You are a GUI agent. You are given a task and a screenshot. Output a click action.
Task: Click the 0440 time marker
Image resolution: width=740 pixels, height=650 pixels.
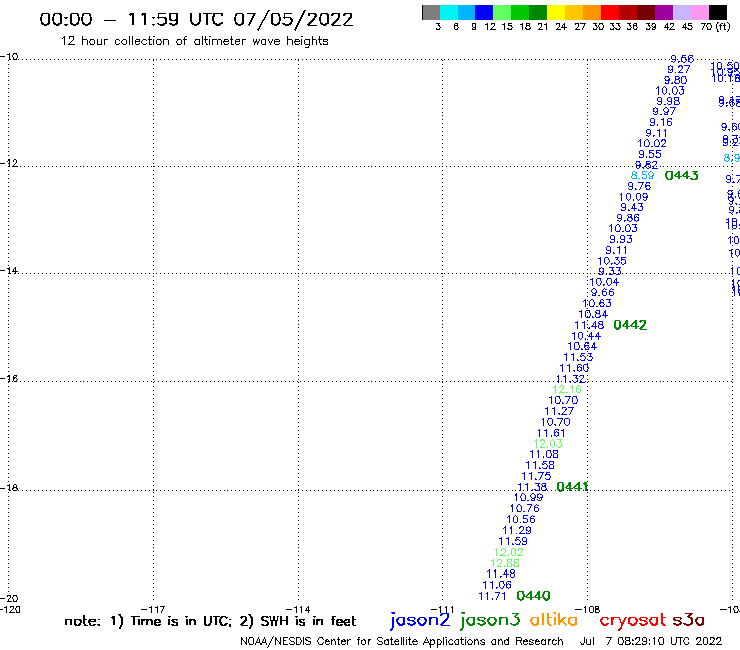click(533, 596)
